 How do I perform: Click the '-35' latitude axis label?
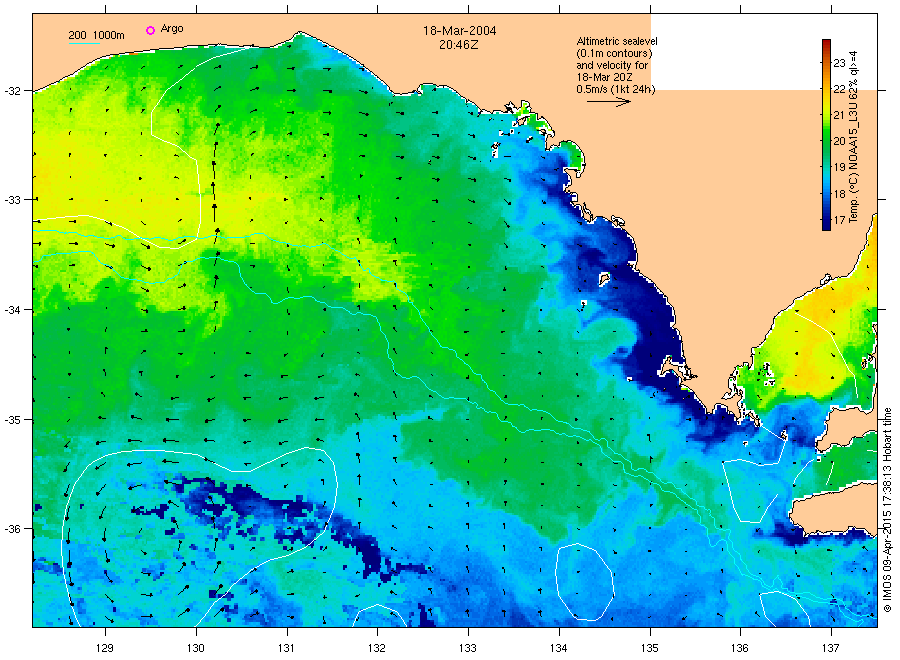pyautogui.click(x=11, y=420)
